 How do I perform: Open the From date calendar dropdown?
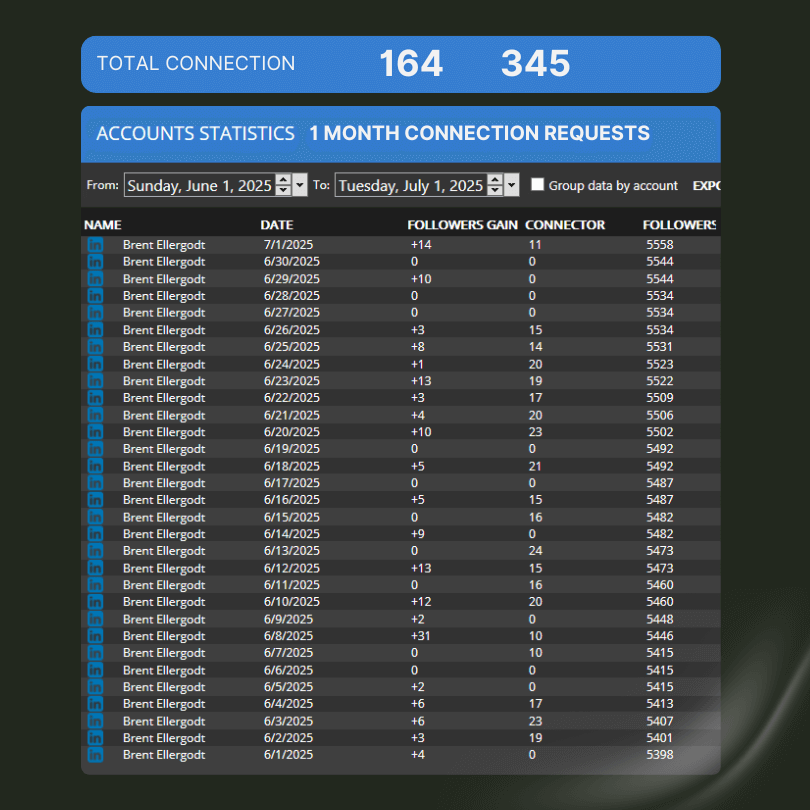(x=300, y=185)
